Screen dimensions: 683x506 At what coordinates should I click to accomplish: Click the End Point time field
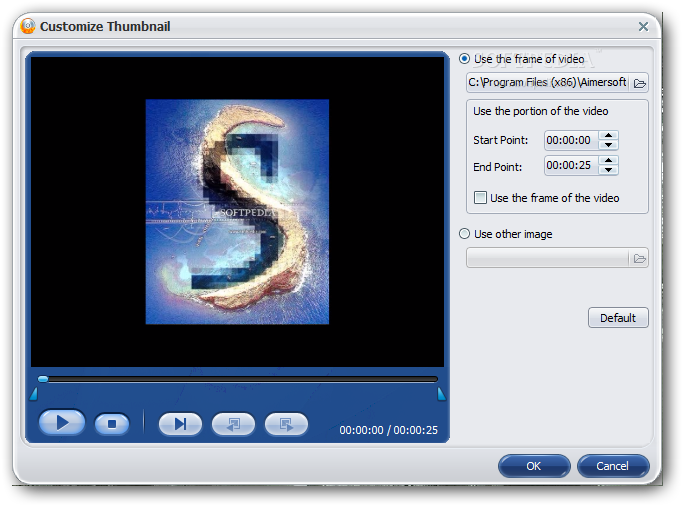tap(571, 165)
